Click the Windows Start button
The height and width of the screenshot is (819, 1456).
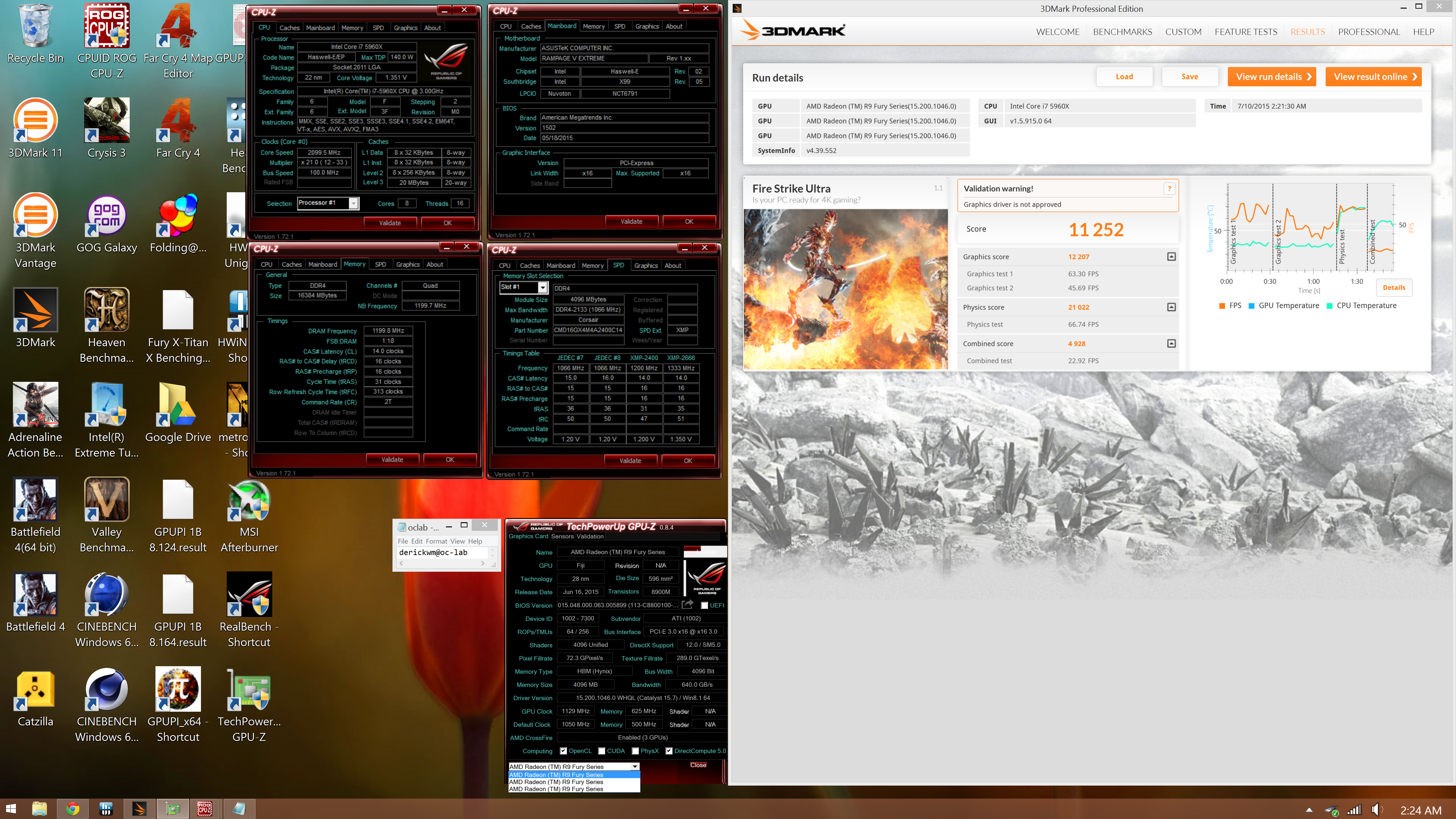click(11, 809)
